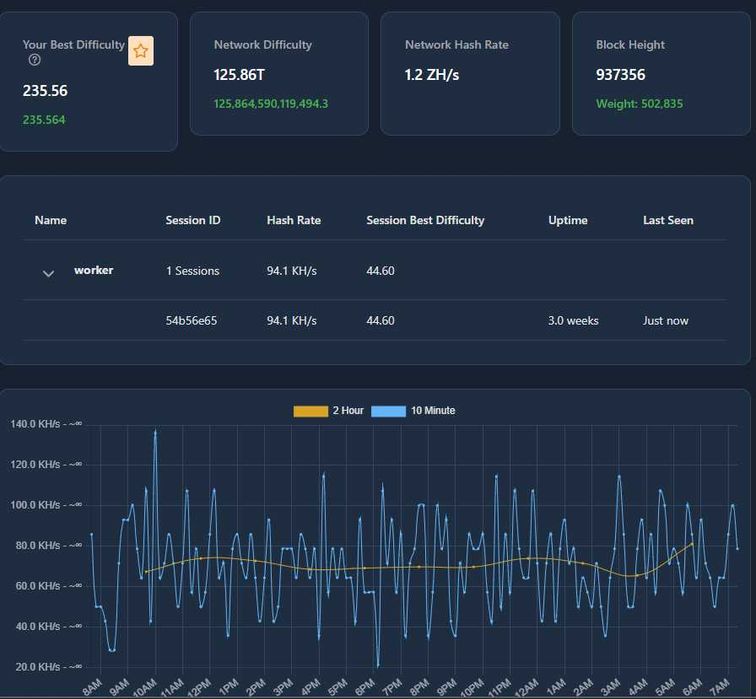Collapse the worker row chevron
The height and width of the screenshot is (699, 756).
click(48, 273)
